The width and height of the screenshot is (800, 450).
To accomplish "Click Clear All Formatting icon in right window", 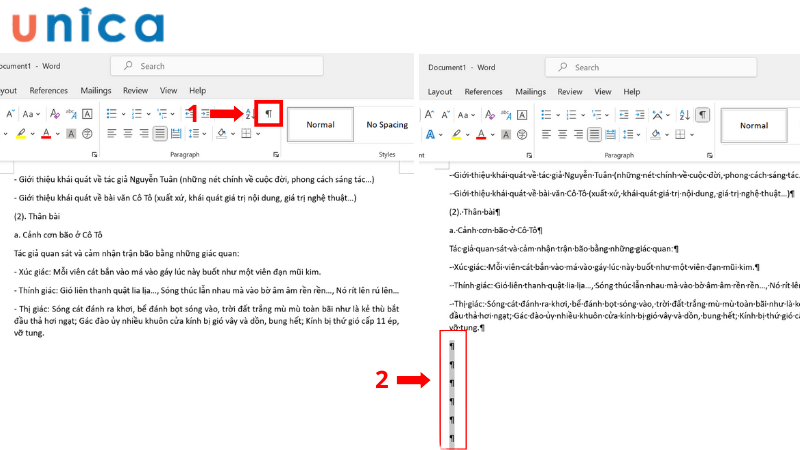I will tap(489, 115).
